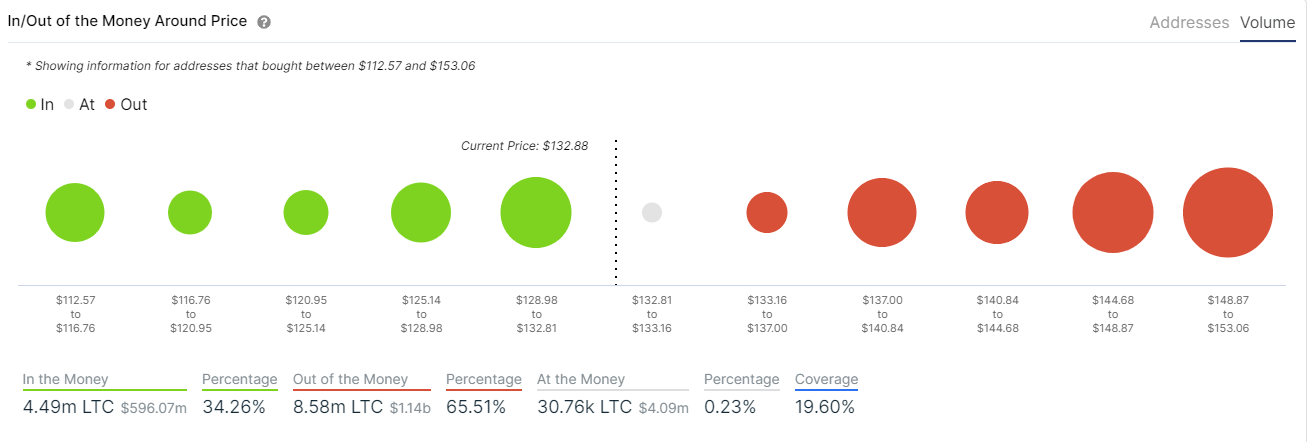Click largest red bubble $148.87 to $153.06
Image resolution: width=1307 pixels, height=442 pixels.
click(1228, 213)
